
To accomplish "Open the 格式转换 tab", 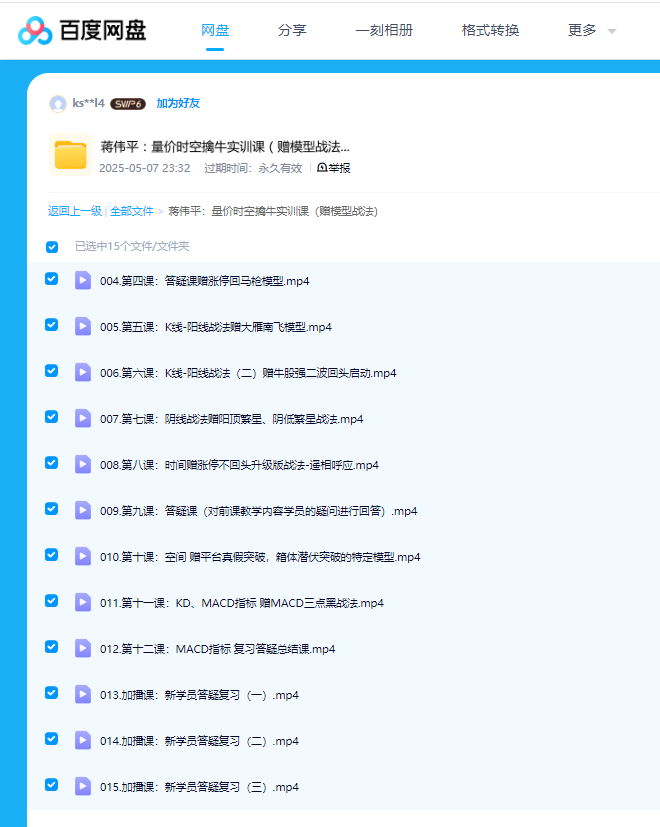I will point(490,30).
